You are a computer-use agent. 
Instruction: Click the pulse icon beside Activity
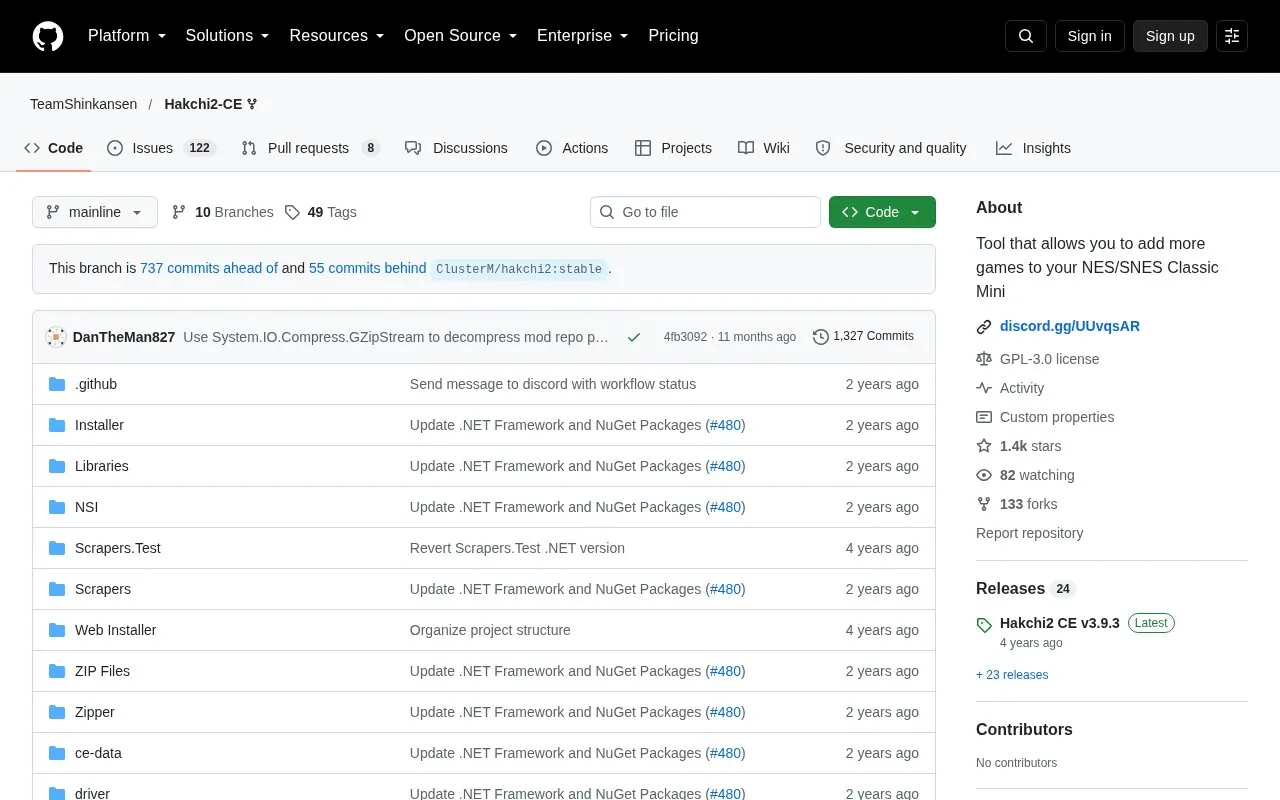tap(984, 388)
